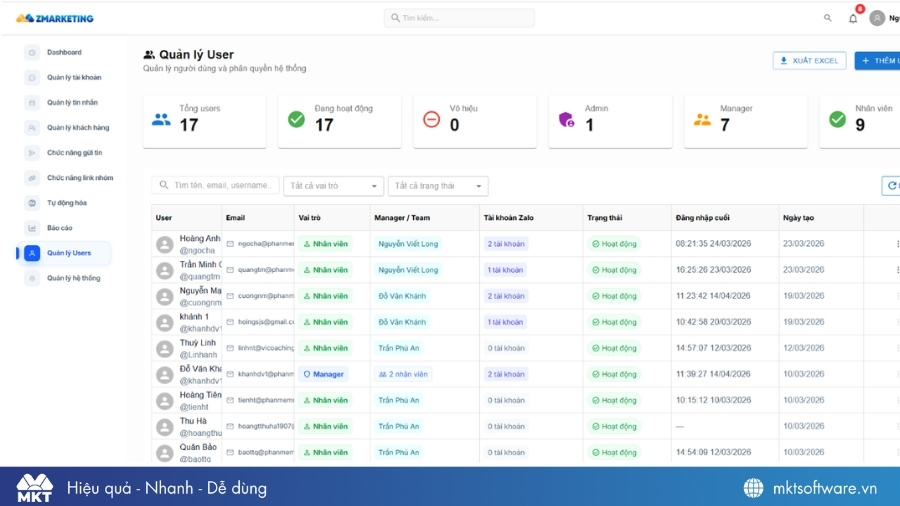The height and width of the screenshot is (506, 900).
Task: Open the notification bell
Action: point(853,18)
